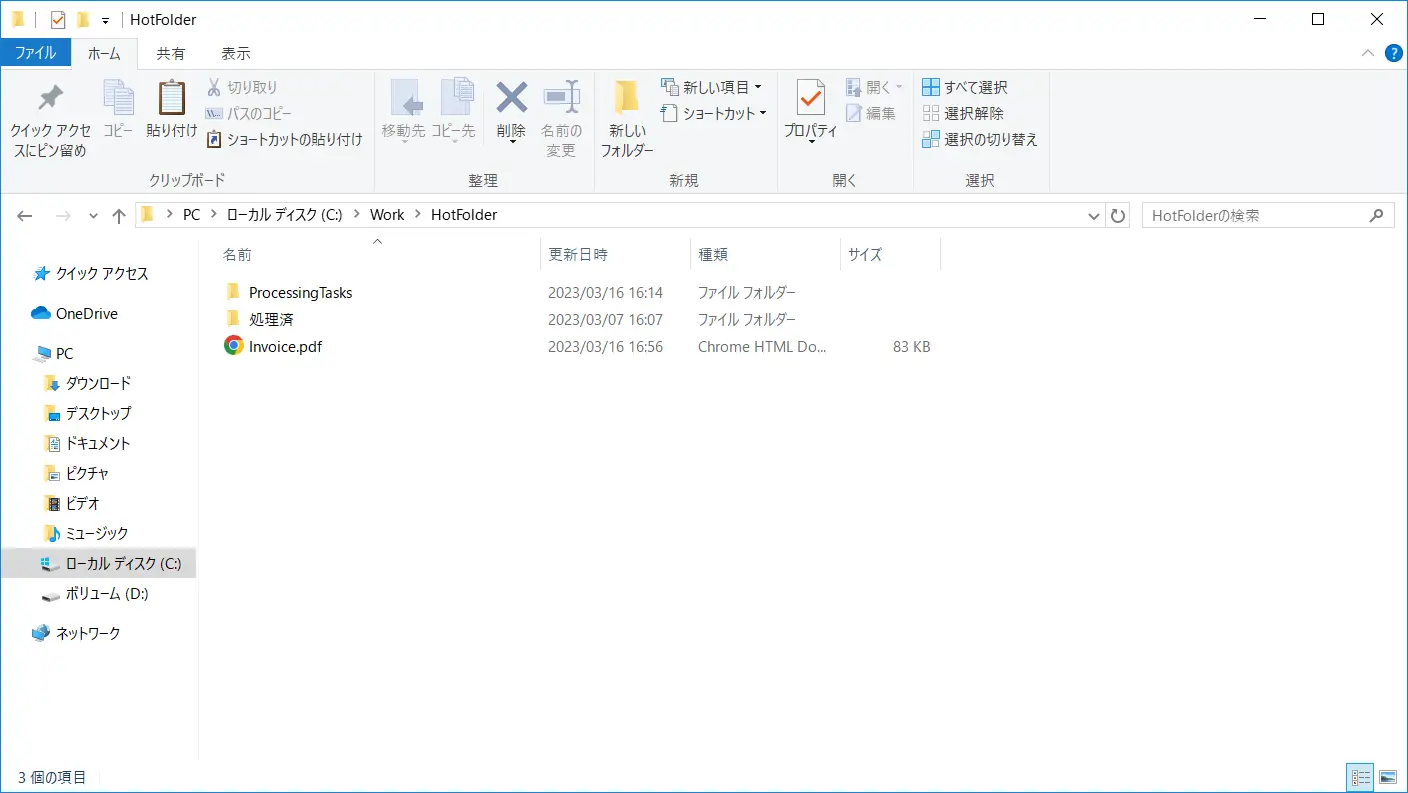
Task: Open the recent locations dropdown arrow
Action: (x=94, y=215)
